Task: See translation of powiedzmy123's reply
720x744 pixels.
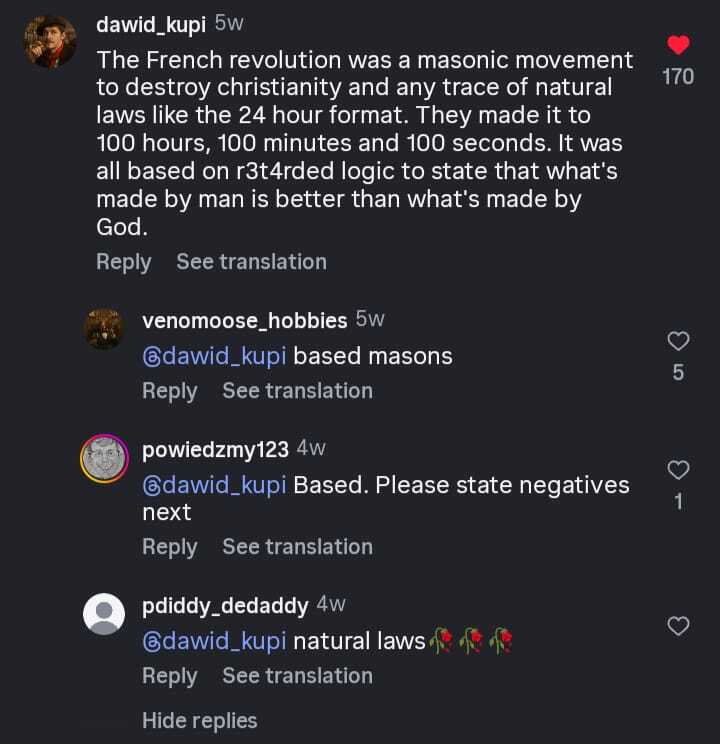Action: [x=297, y=546]
